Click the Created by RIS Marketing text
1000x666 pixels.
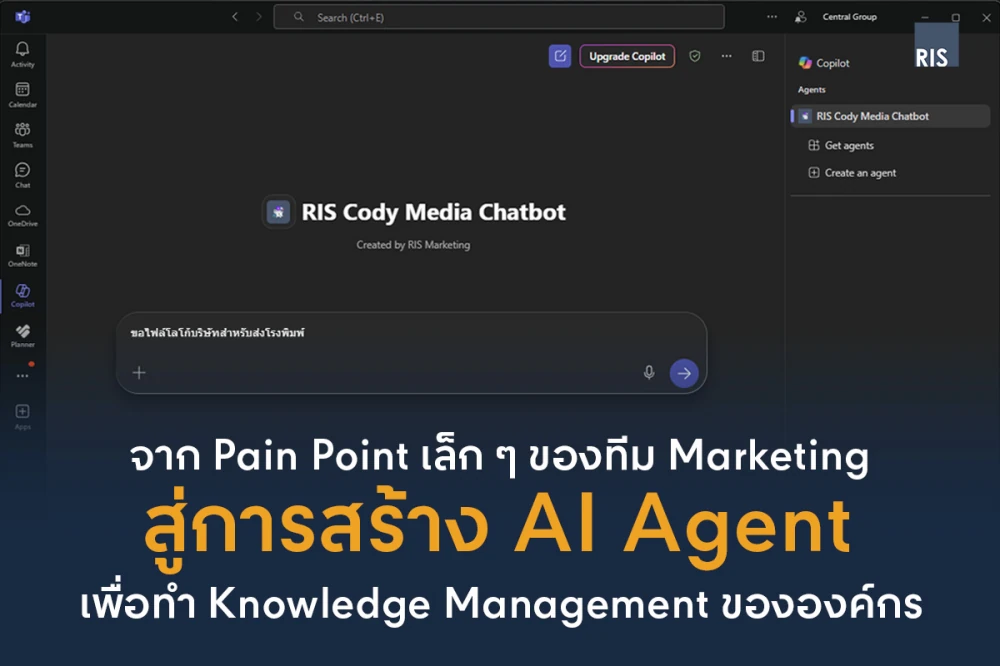pyautogui.click(x=413, y=245)
